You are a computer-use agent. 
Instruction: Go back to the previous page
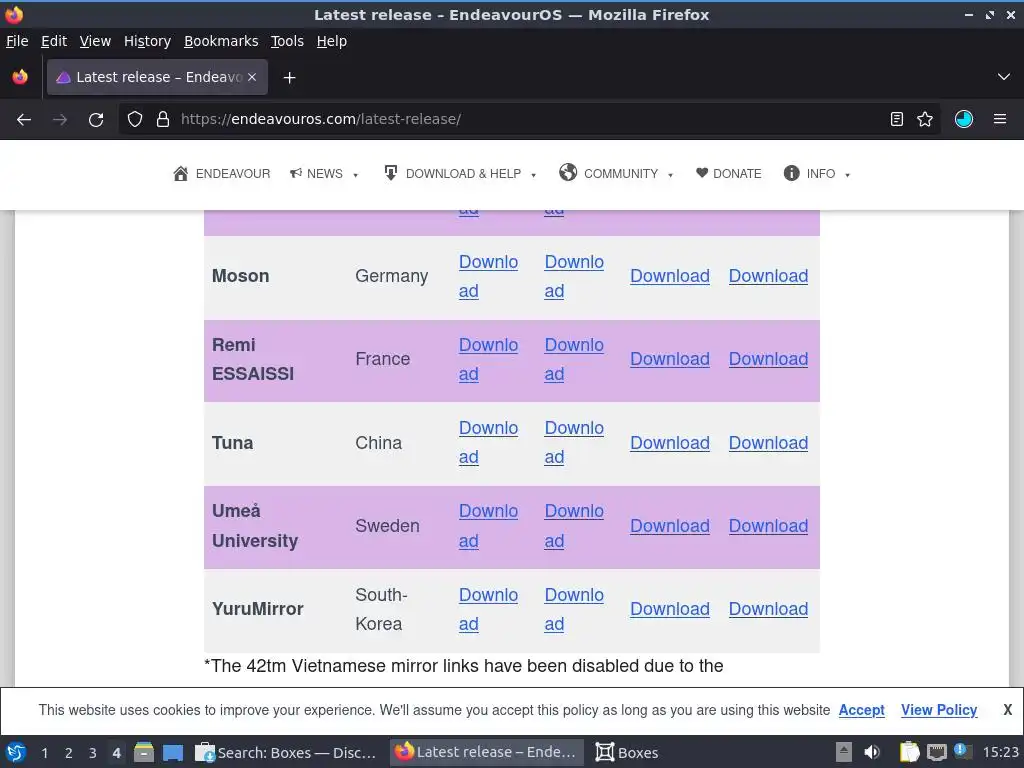[24, 120]
